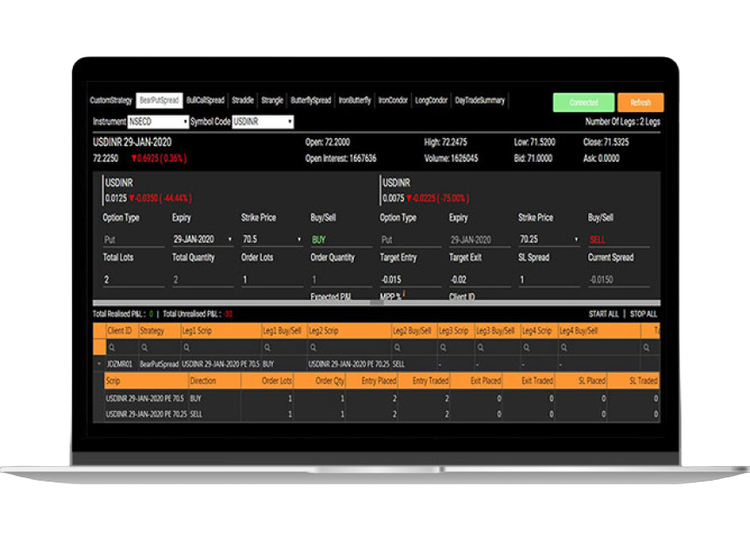Click the Total Lots input field
This screenshot has width=750, height=539.
pos(133,280)
